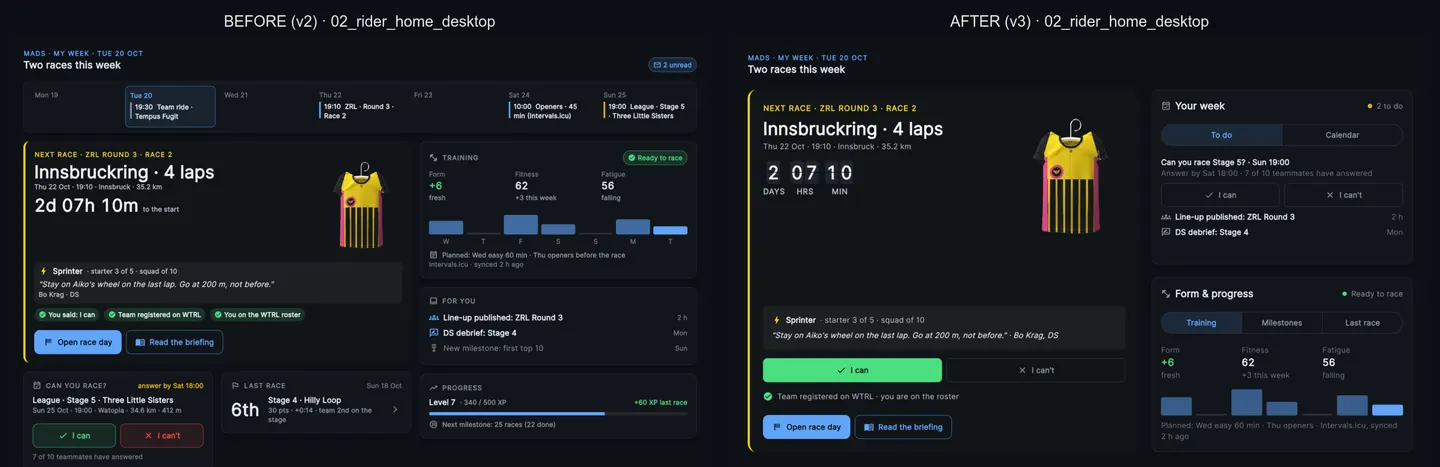Click Open race day button in v3 mockup
Viewport: 1440px width, 467px height.
click(806, 427)
